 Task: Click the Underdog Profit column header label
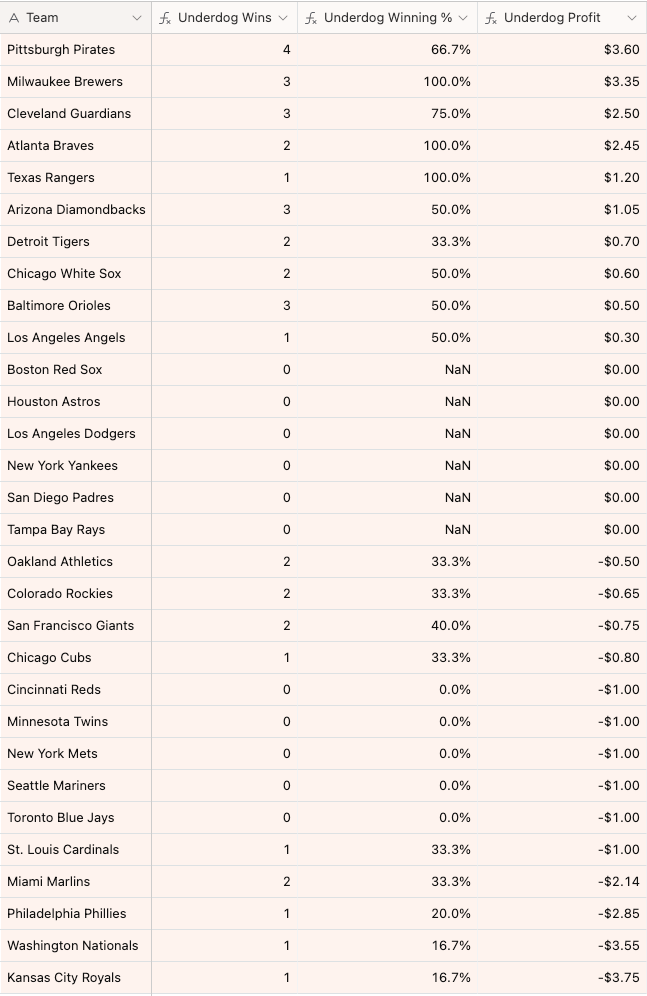[x=552, y=18]
